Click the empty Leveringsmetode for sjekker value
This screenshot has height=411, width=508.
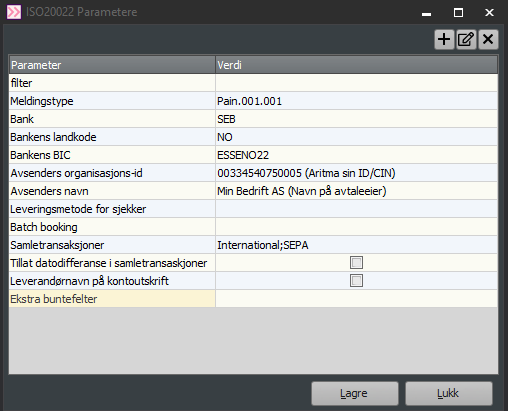pyautogui.click(x=356, y=209)
